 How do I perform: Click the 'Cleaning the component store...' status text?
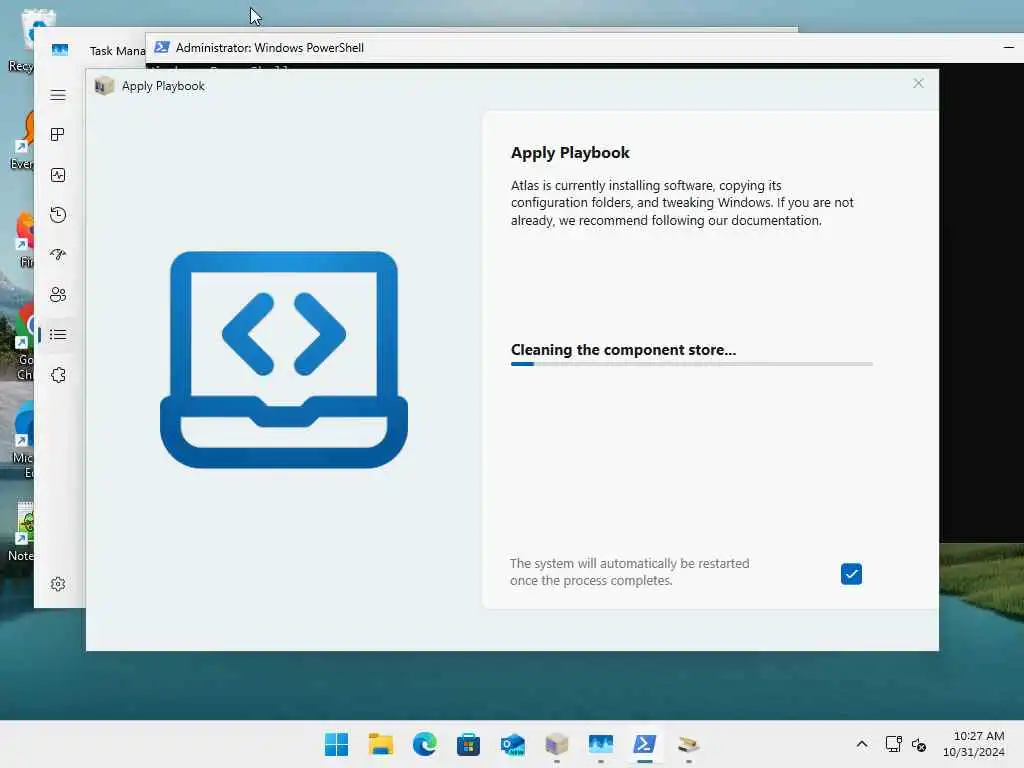pyautogui.click(x=623, y=350)
